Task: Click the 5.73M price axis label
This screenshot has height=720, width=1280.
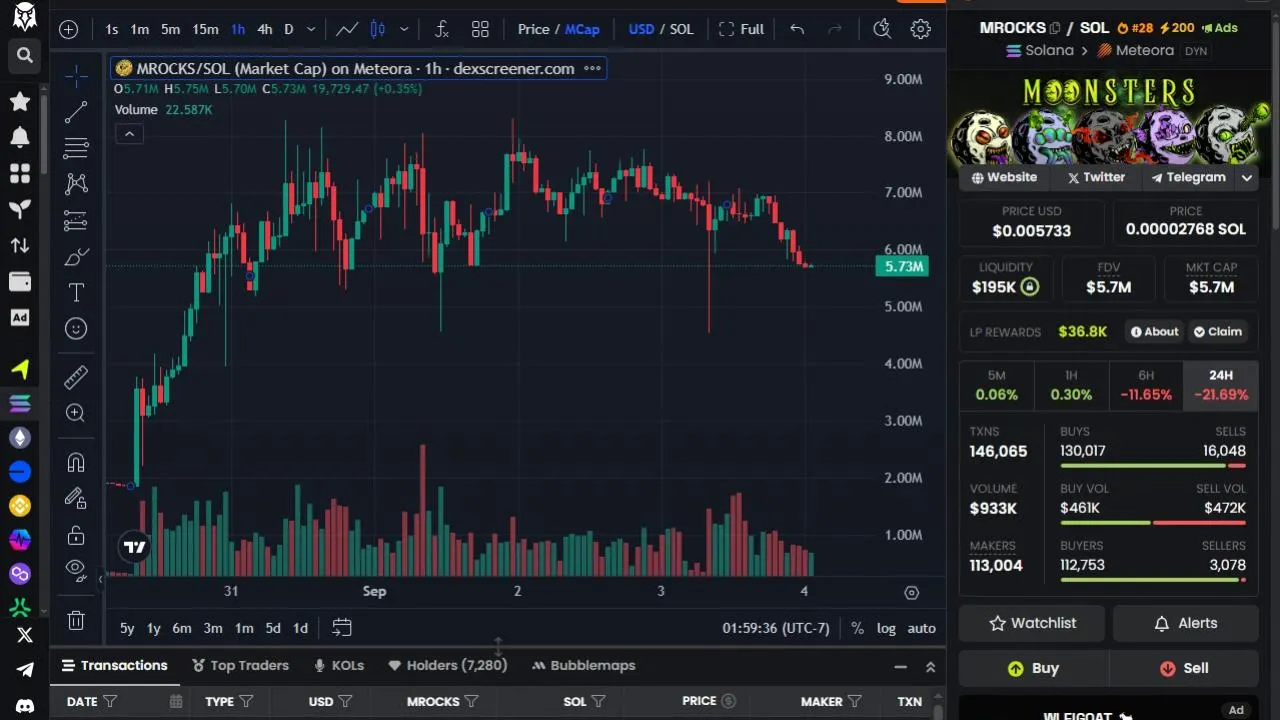Action: [x=903, y=266]
